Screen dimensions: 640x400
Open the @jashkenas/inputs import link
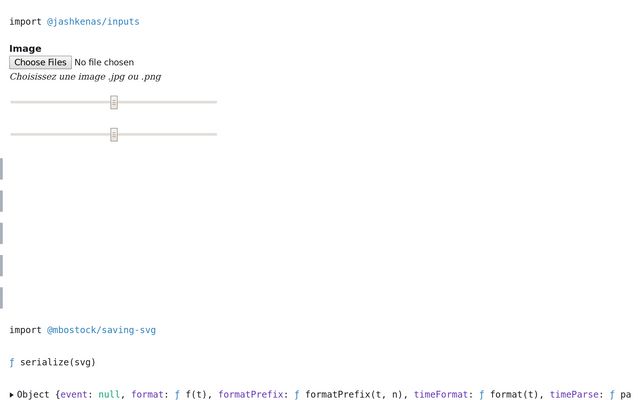[93, 21]
